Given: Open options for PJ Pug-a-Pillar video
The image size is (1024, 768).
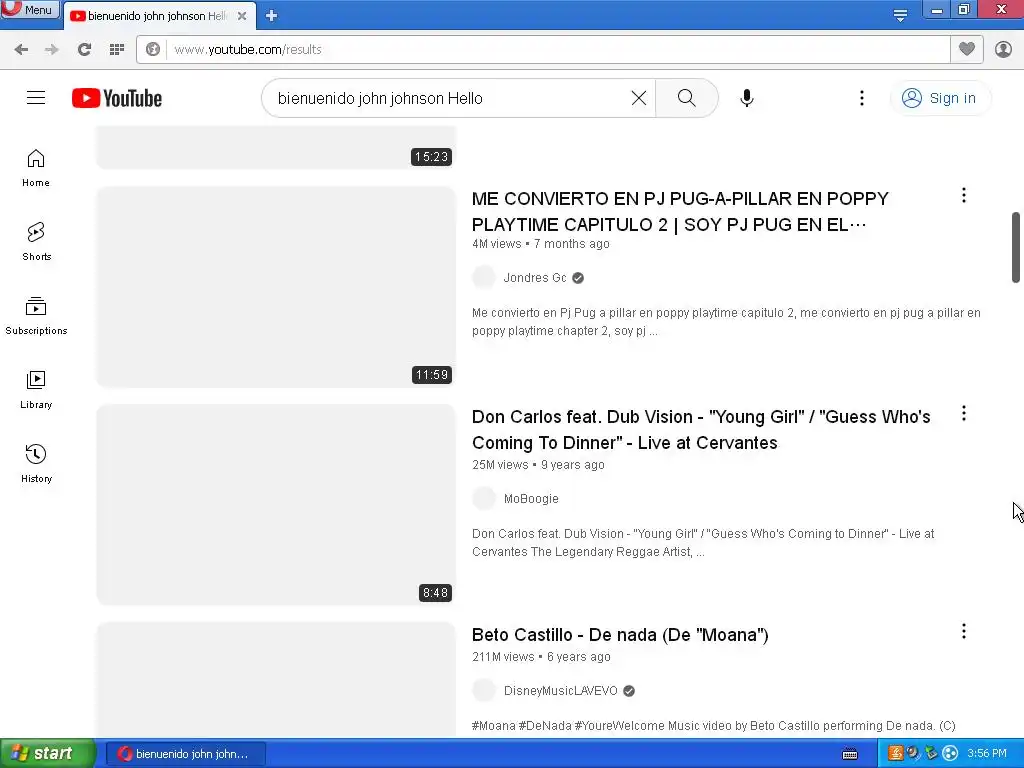Looking at the screenshot, I should tap(963, 195).
